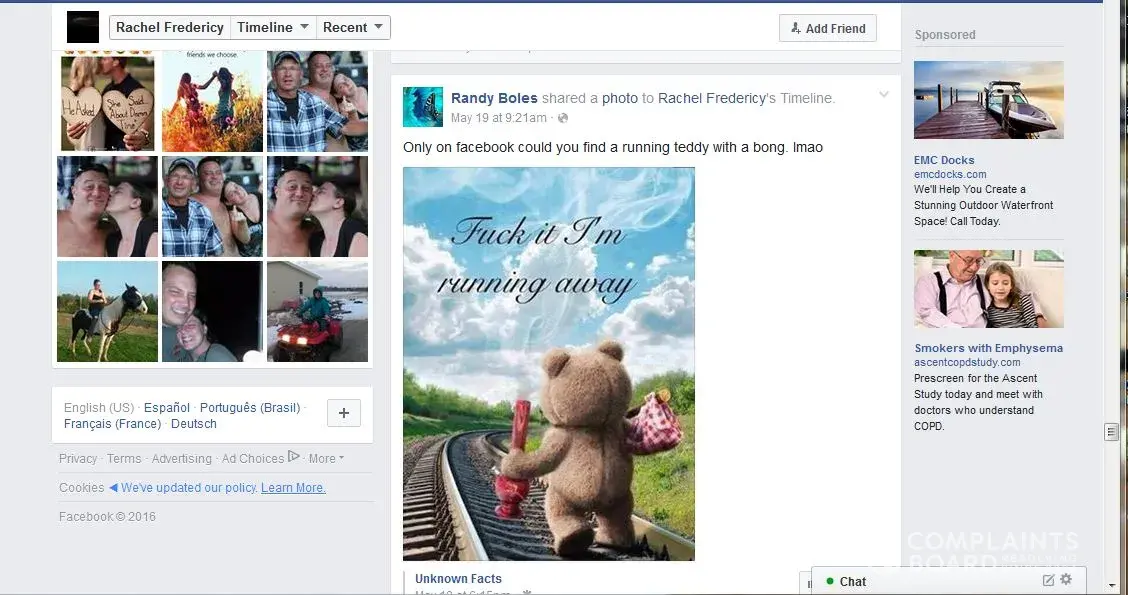Click the Ad Choices triangle icon

(293, 456)
